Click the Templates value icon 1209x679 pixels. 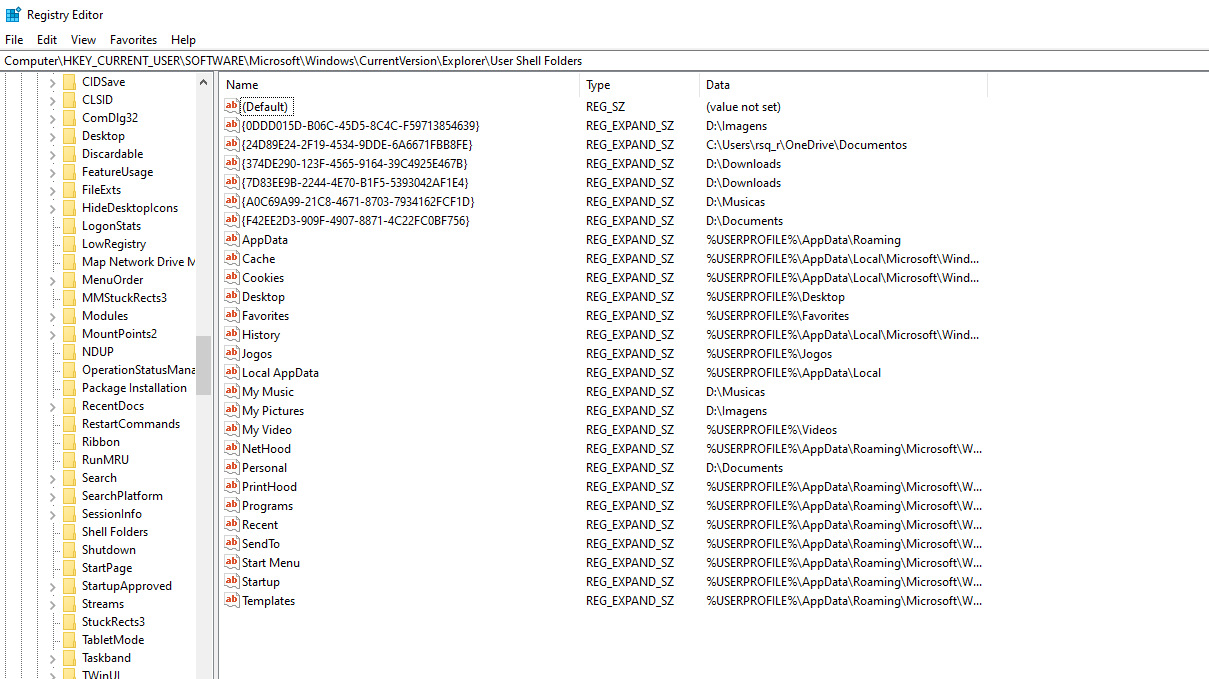[232, 600]
